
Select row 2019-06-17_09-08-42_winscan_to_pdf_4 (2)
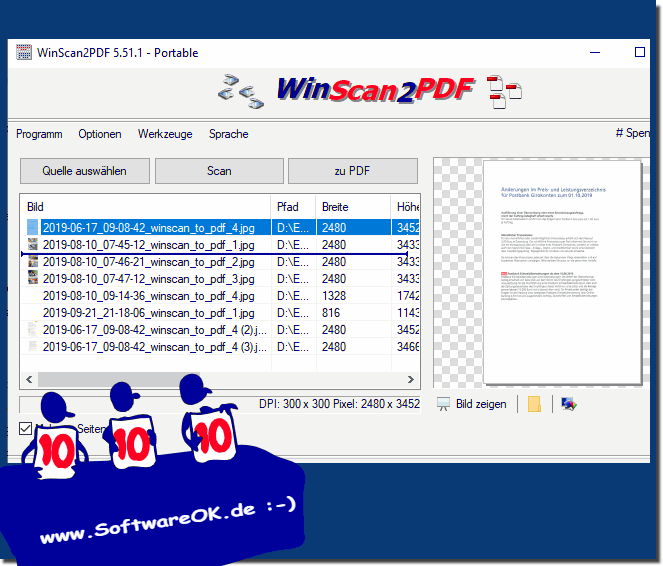221,329
